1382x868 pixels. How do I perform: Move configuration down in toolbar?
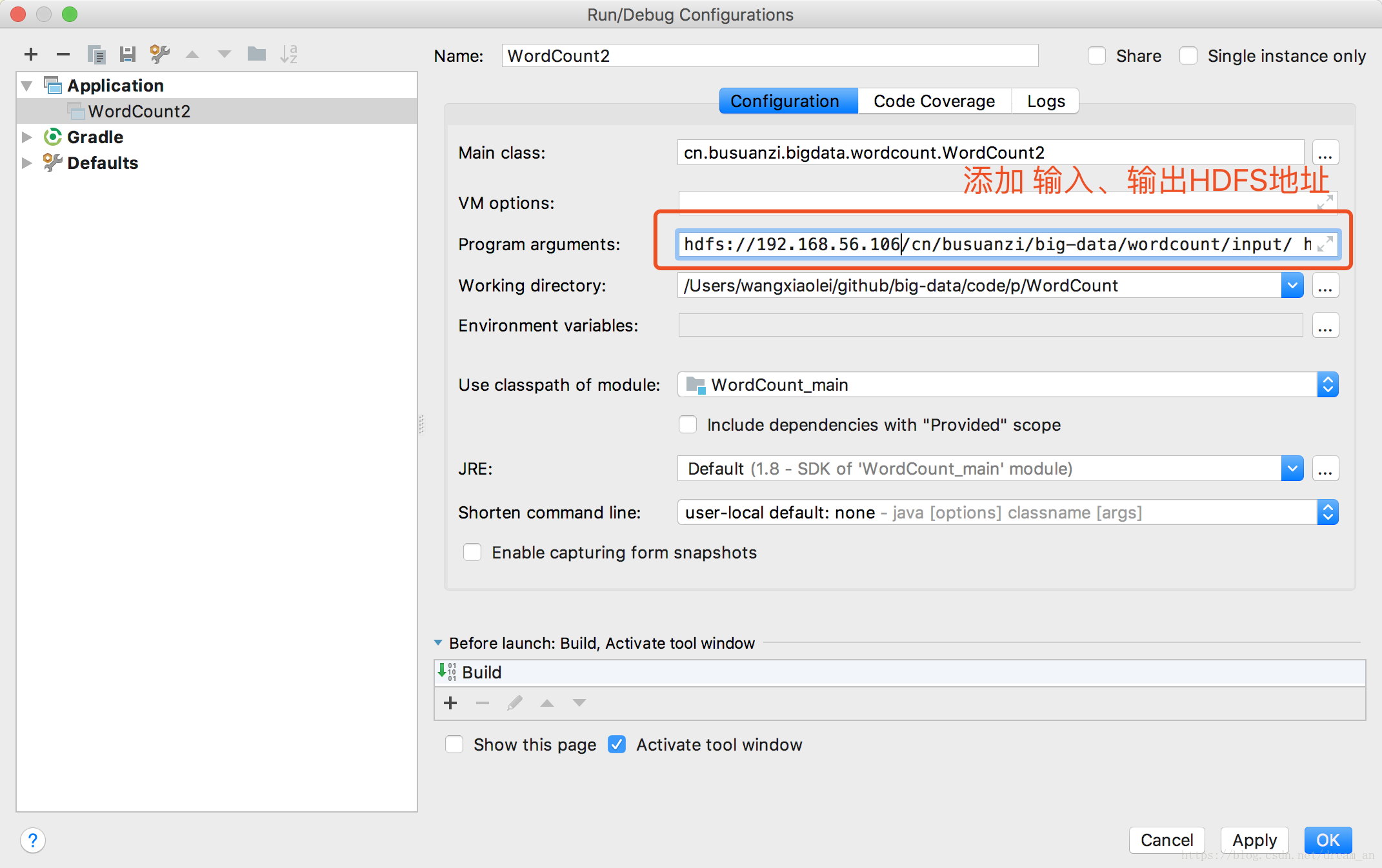224,55
